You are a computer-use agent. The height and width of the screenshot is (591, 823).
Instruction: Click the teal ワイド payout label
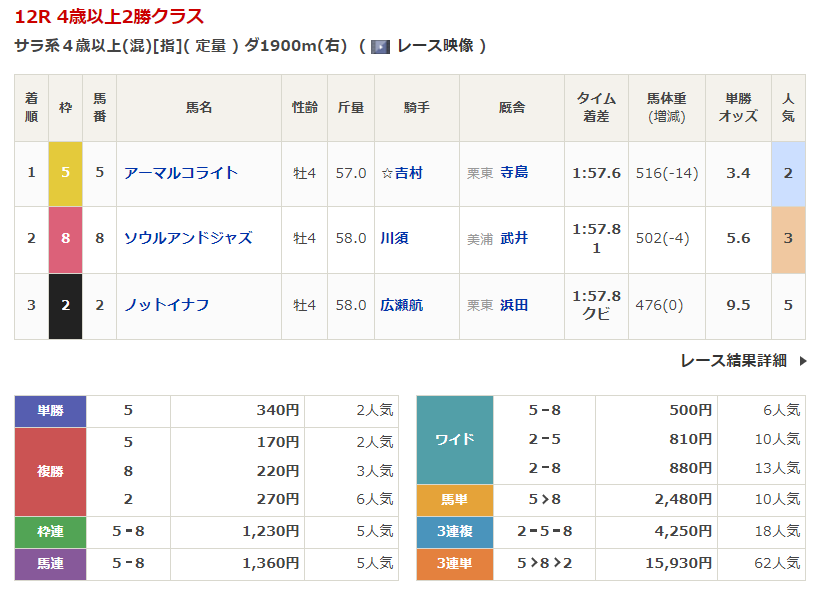click(455, 440)
